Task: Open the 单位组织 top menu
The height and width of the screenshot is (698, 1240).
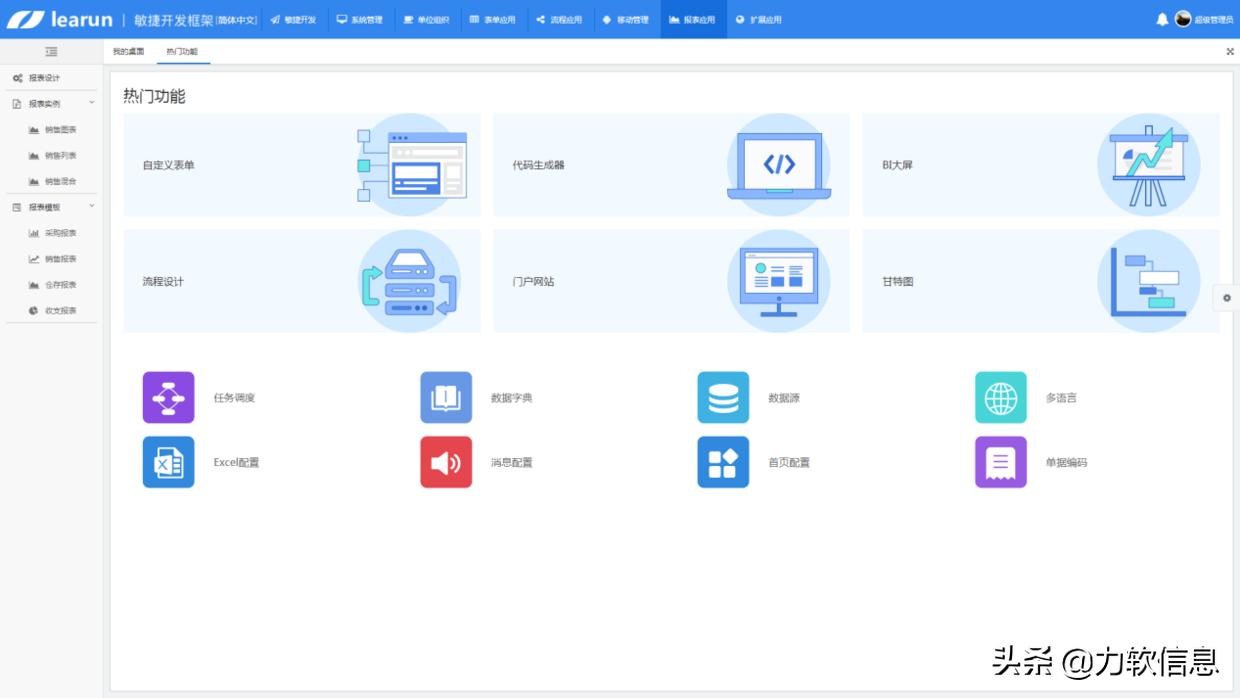Action: [x=427, y=19]
